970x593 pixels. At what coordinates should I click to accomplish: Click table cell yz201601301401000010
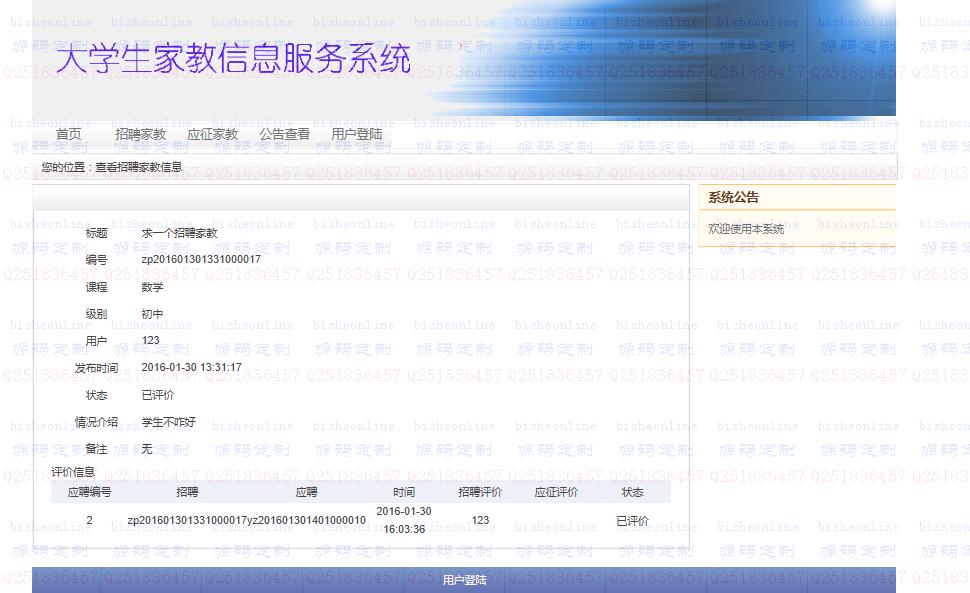[306, 520]
